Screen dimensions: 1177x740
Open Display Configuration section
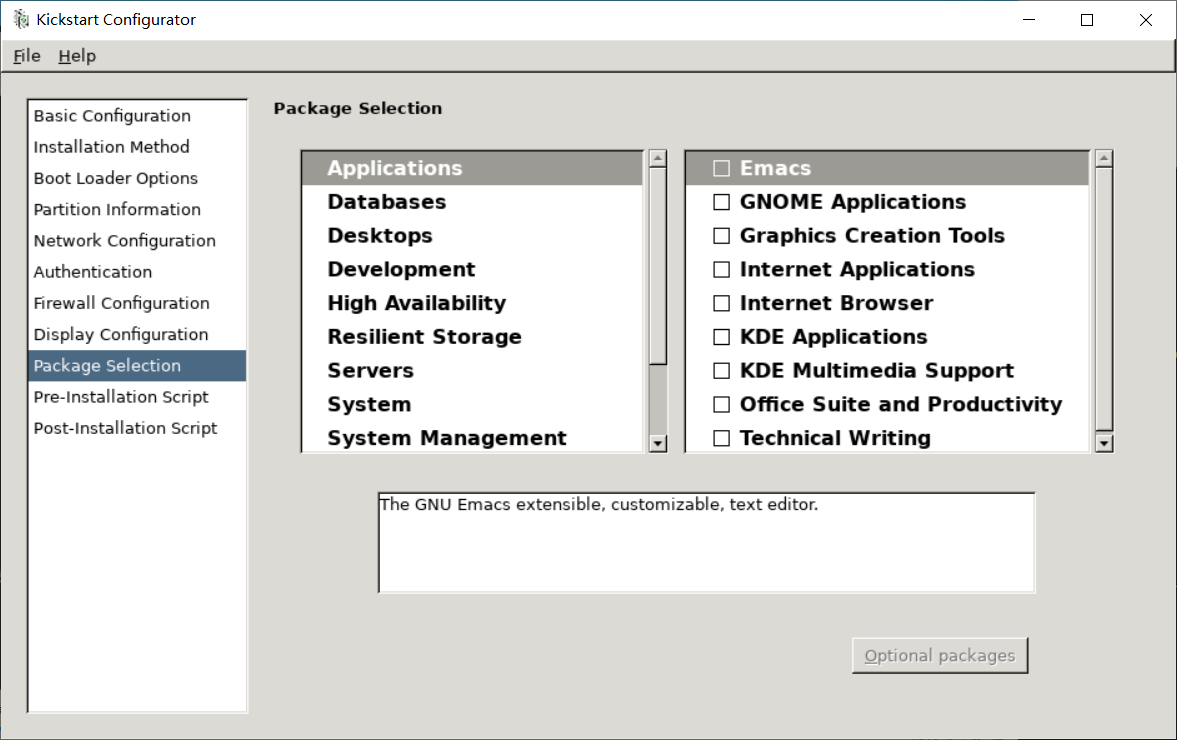click(137, 335)
